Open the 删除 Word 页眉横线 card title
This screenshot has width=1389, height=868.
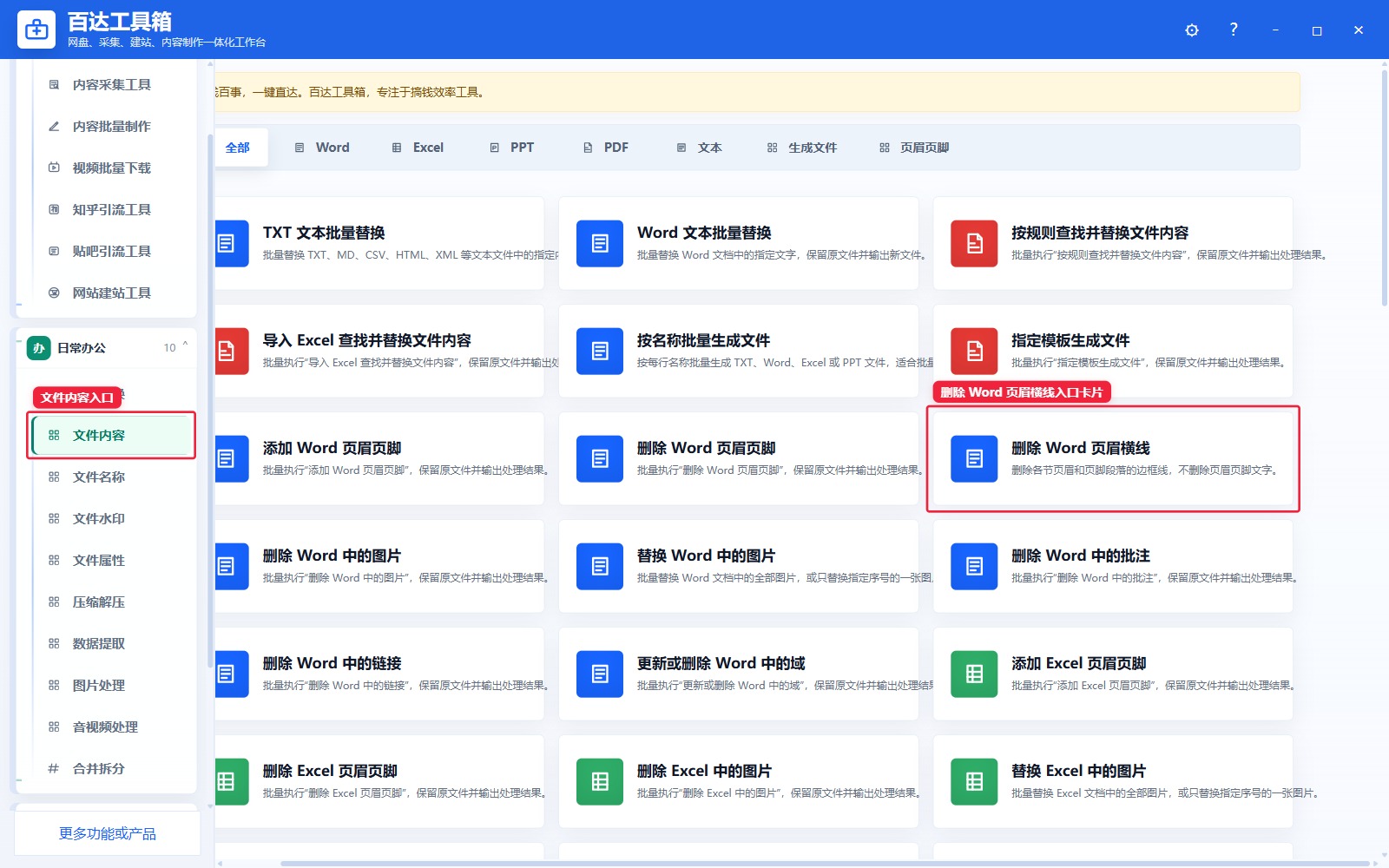pyautogui.click(x=1081, y=448)
